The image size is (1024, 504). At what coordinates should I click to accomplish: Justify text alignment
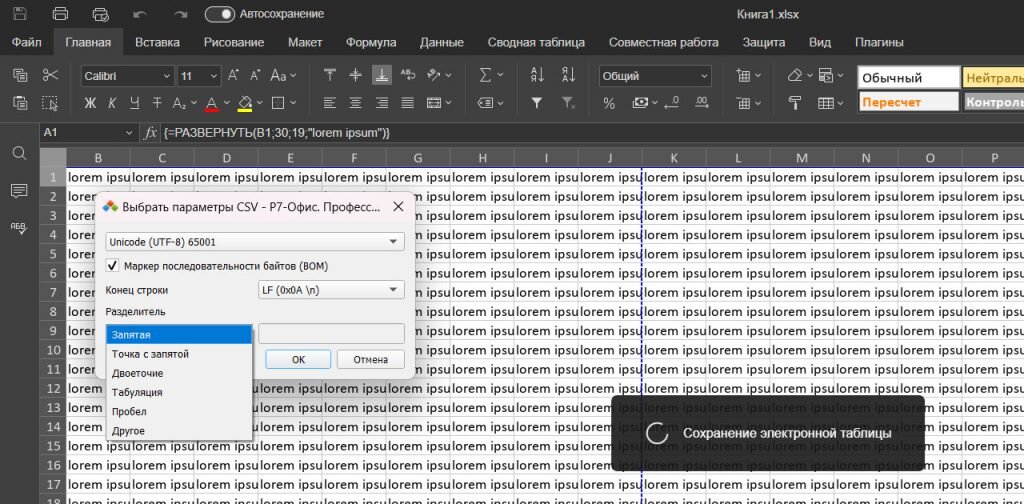tap(408, 103)
